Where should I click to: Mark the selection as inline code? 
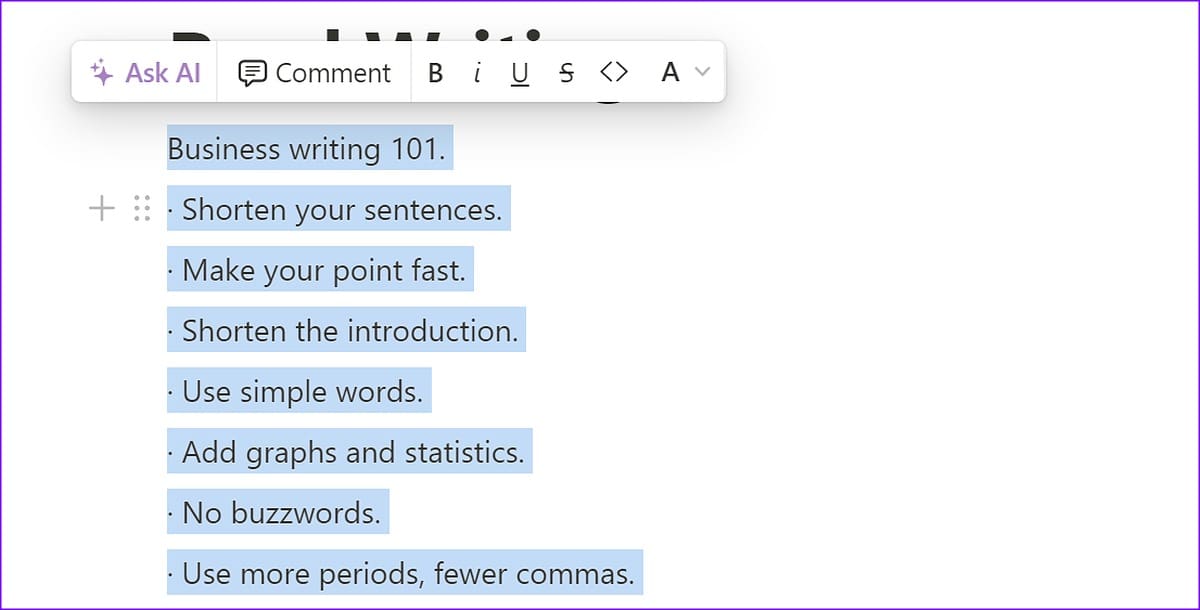pyautogui.click(x=614, y=73)
